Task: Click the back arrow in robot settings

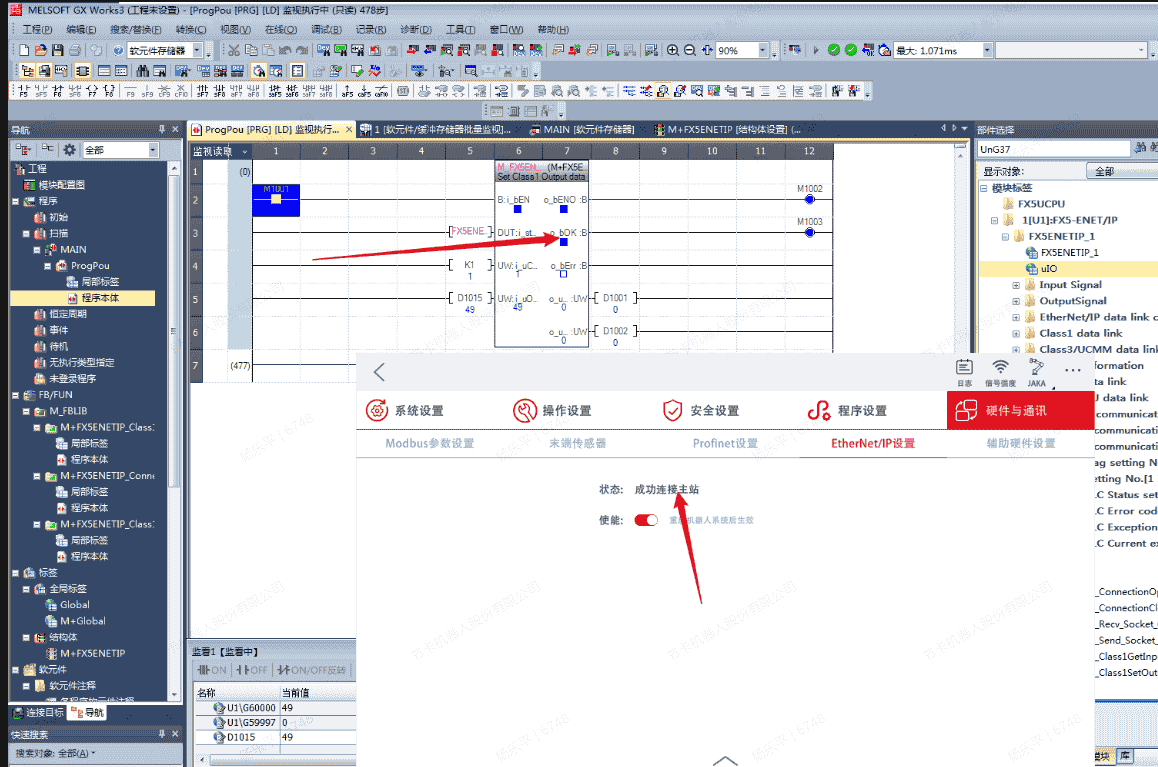Action: click(379, 372)
